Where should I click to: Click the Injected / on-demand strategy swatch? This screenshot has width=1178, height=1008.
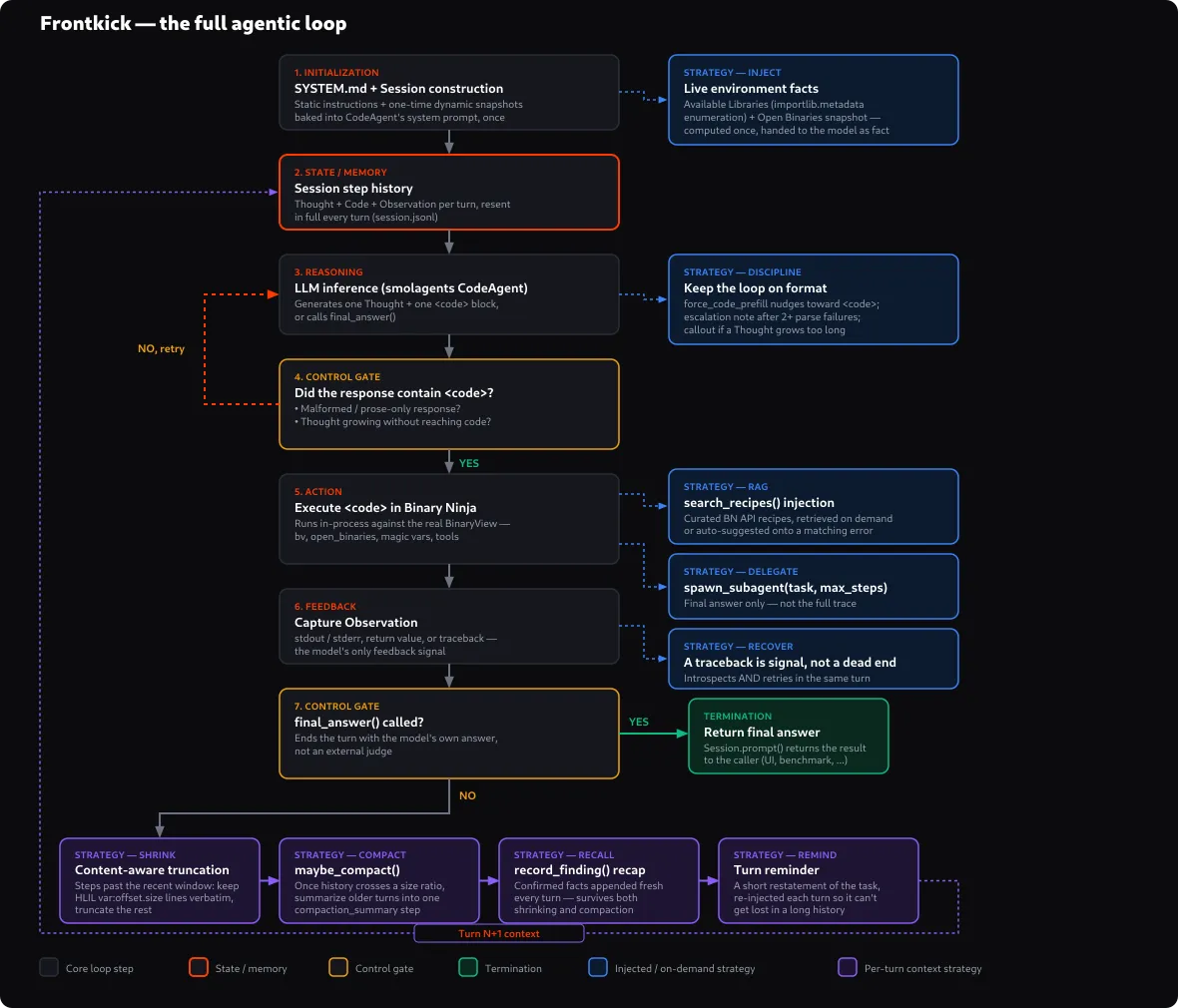pos(598,967)
